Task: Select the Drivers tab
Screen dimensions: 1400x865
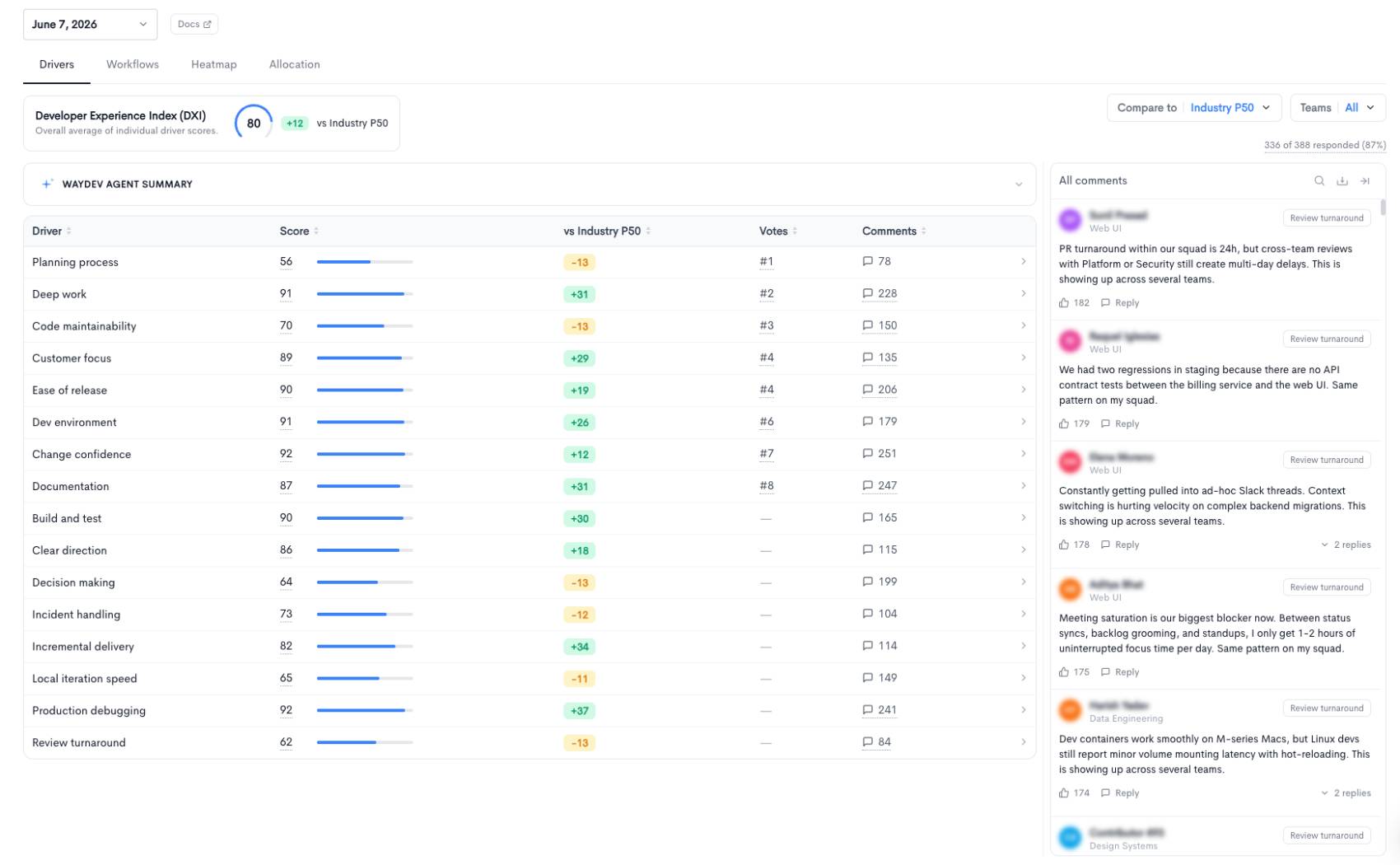Action: 57,64
